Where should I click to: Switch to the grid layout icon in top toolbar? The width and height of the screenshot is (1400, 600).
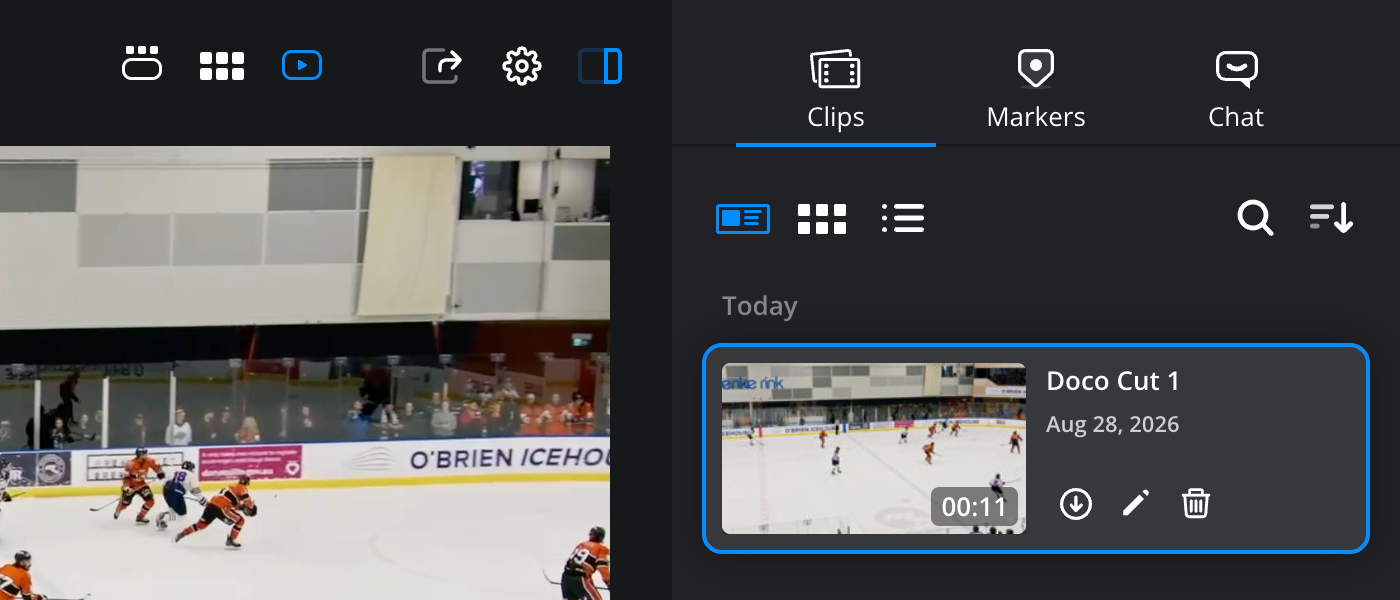(x=222, y=66)
